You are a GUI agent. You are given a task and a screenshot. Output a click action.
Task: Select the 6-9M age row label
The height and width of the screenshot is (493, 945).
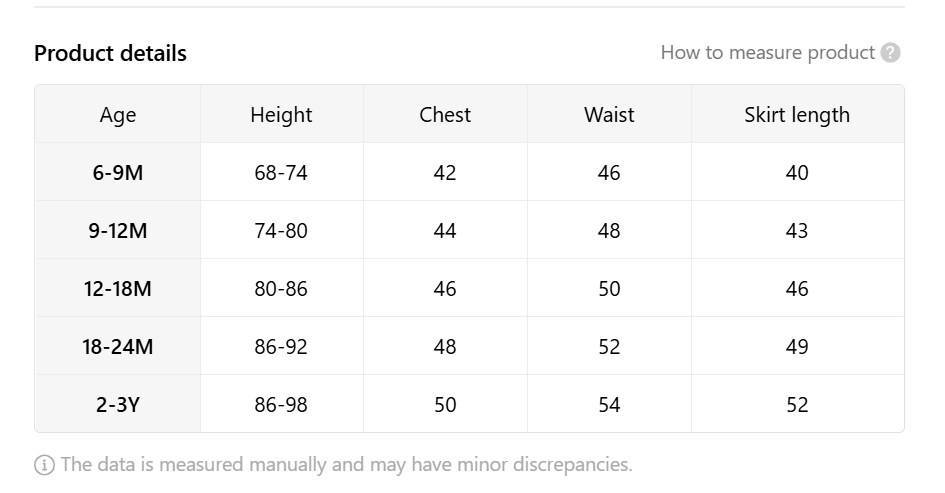(118, 172)
